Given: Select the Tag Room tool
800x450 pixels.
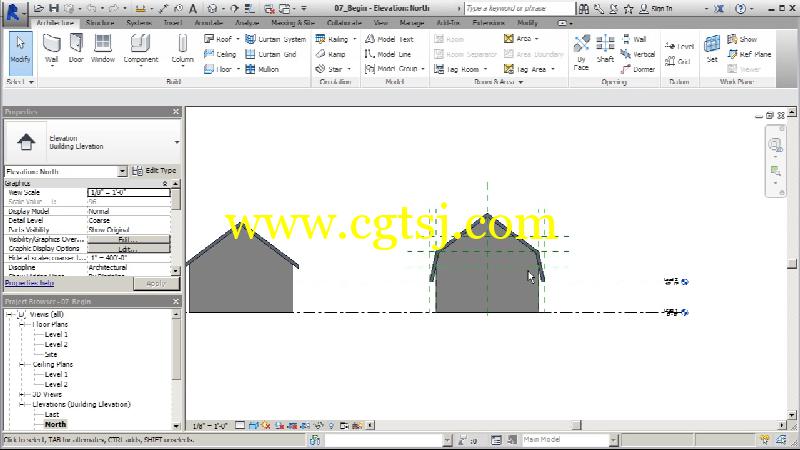Looking at the screenshot, I should click(457, 69).
